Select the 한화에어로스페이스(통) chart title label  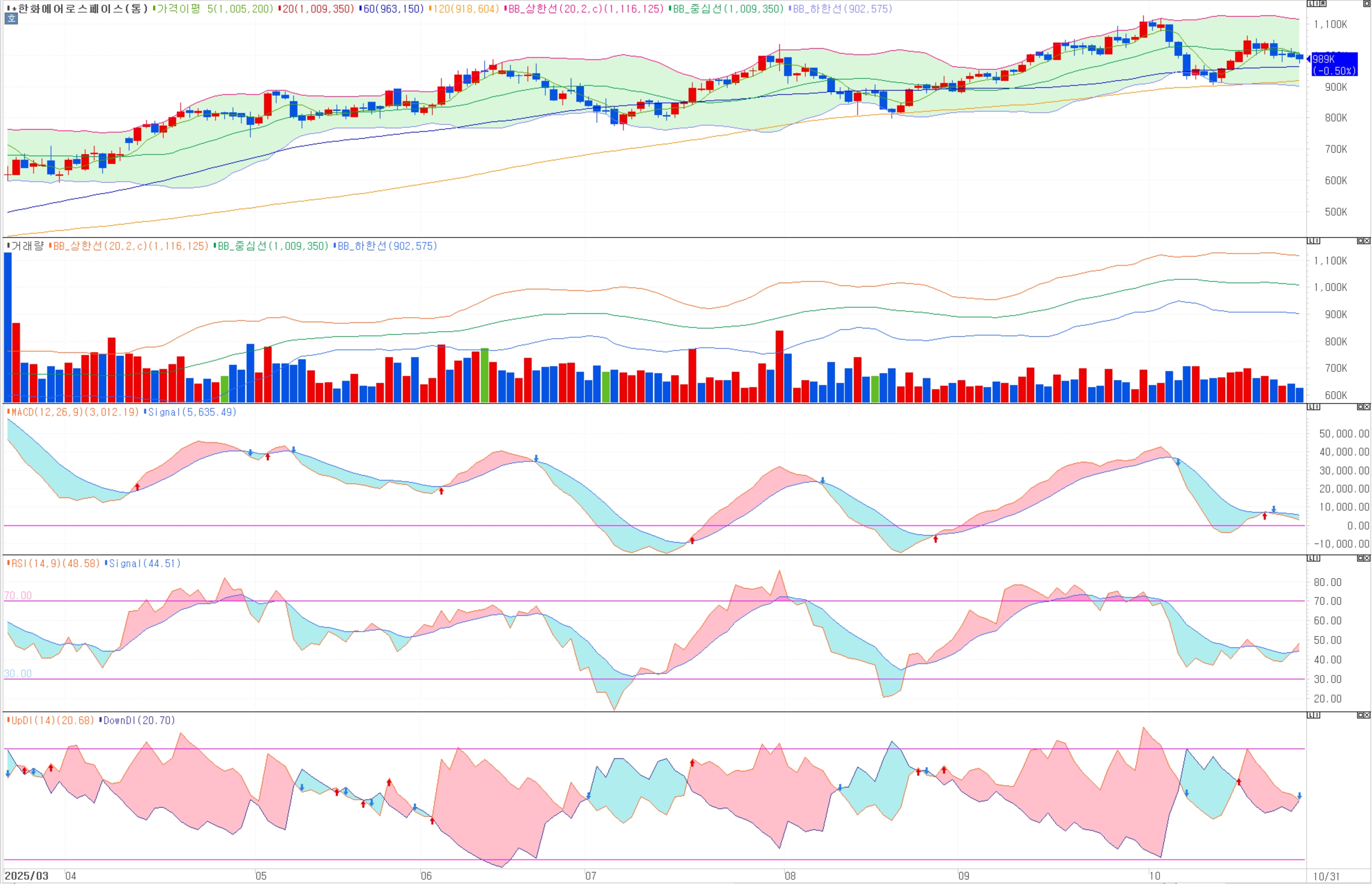83,9
